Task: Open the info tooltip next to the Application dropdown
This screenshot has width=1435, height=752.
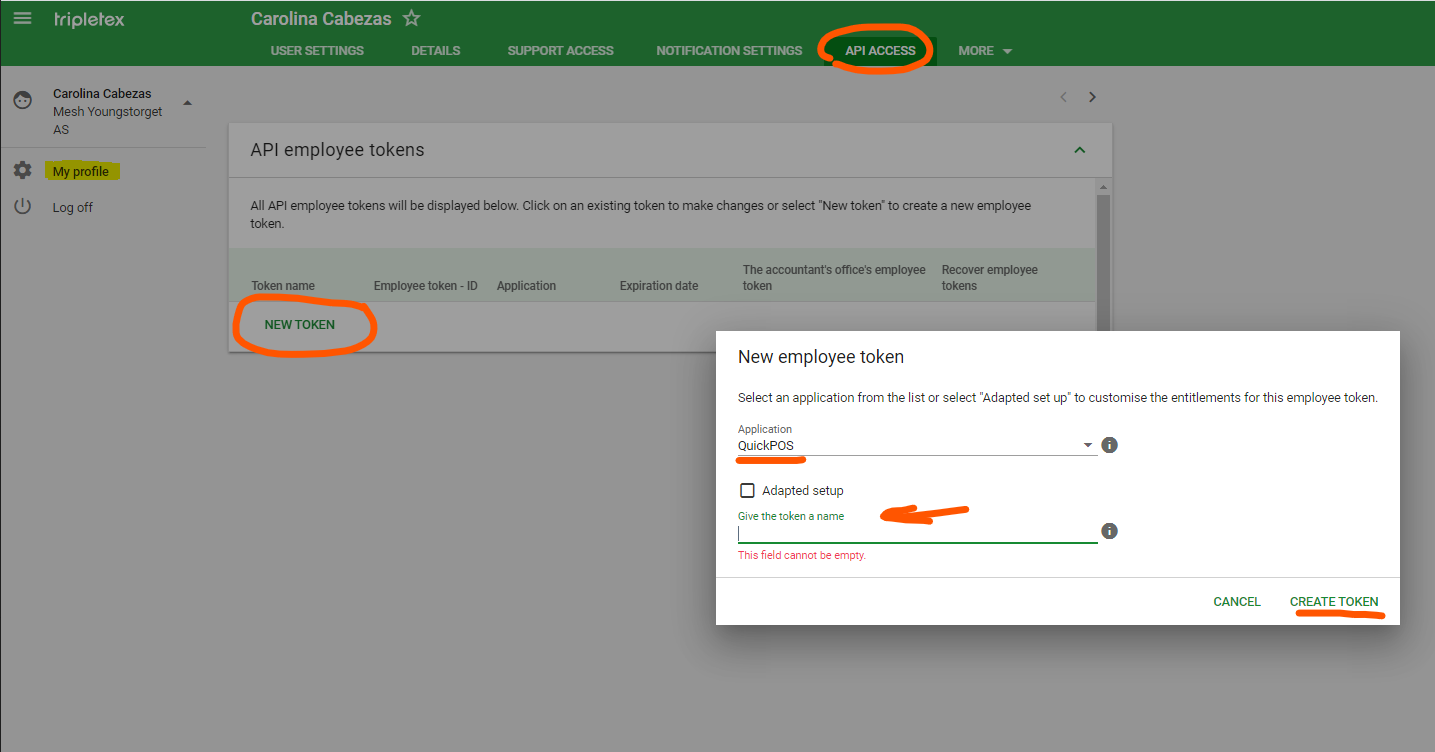Action: (1109, 444)
